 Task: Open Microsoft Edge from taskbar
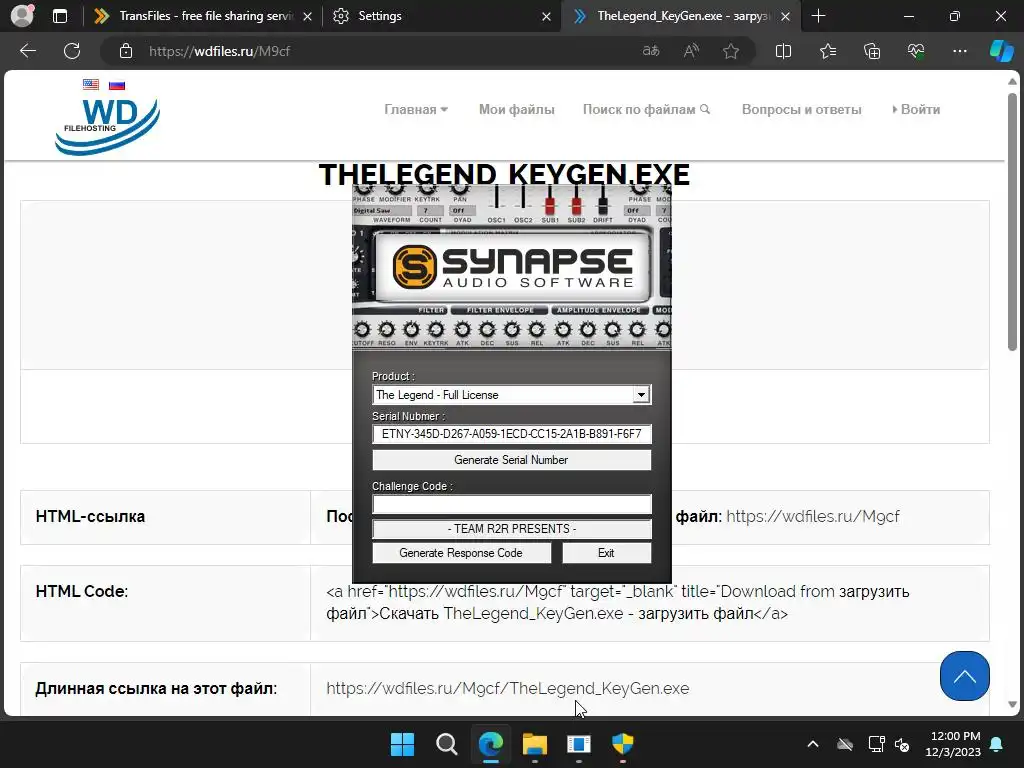tap(490, 744)
